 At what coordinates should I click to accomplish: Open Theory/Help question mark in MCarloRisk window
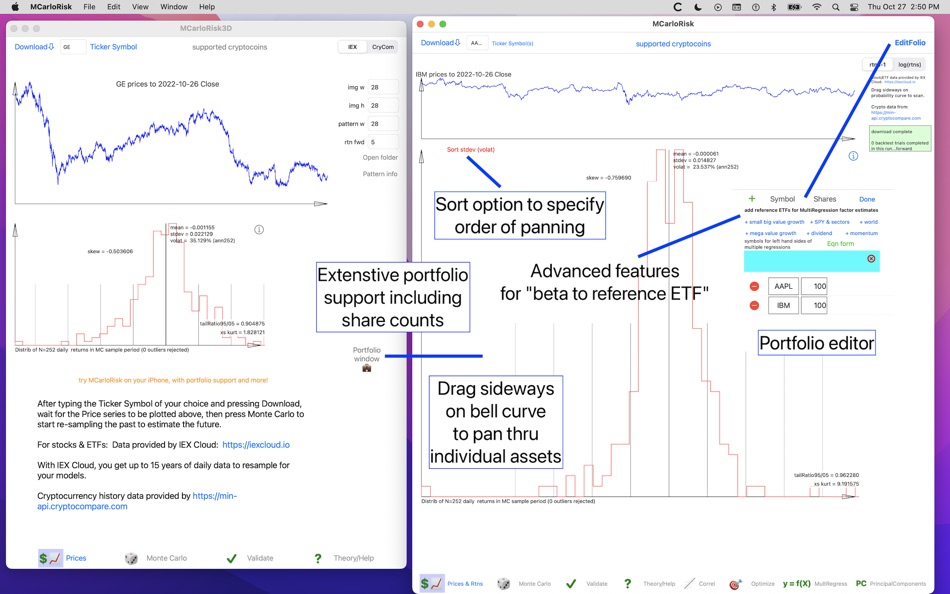[x=628, y=584]
